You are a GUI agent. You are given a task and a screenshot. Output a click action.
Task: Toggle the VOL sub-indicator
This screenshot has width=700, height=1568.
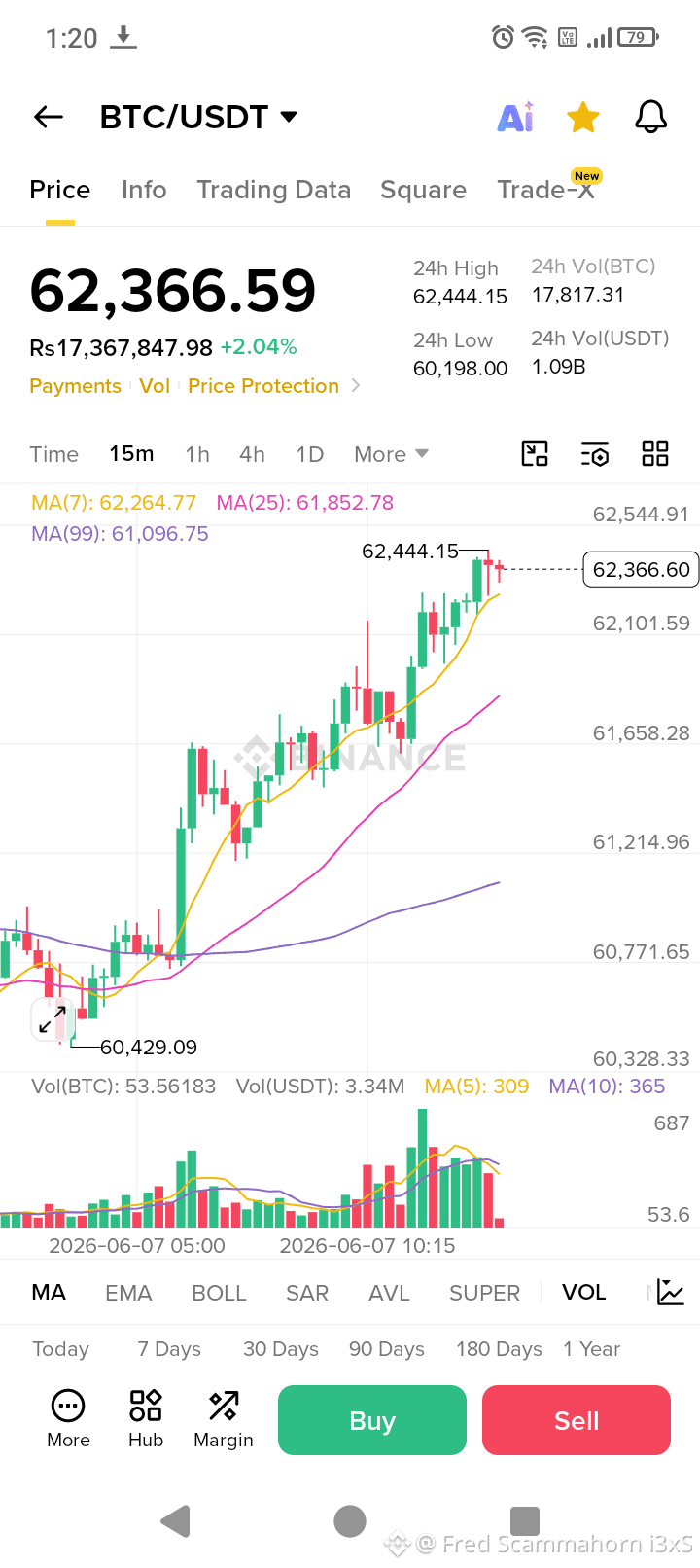point(583,1292)
